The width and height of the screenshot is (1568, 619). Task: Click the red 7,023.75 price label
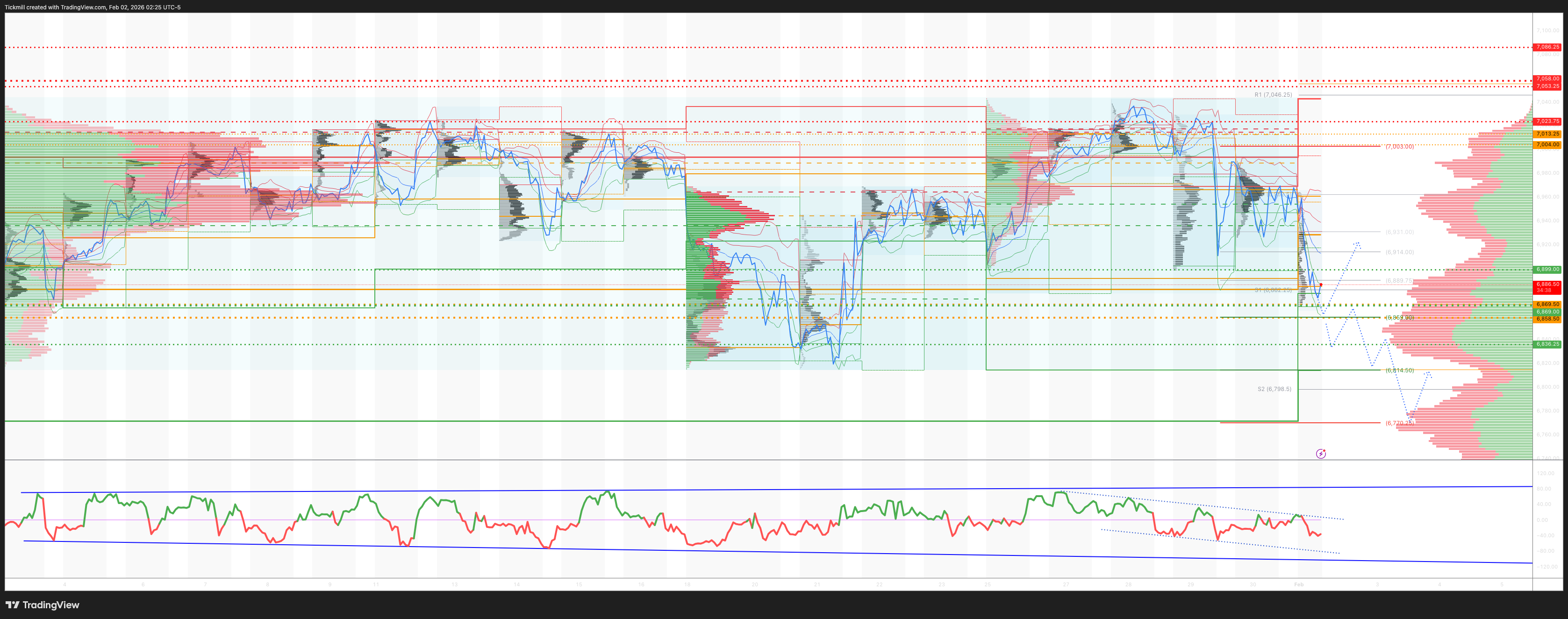click(x=1547, y=121)
